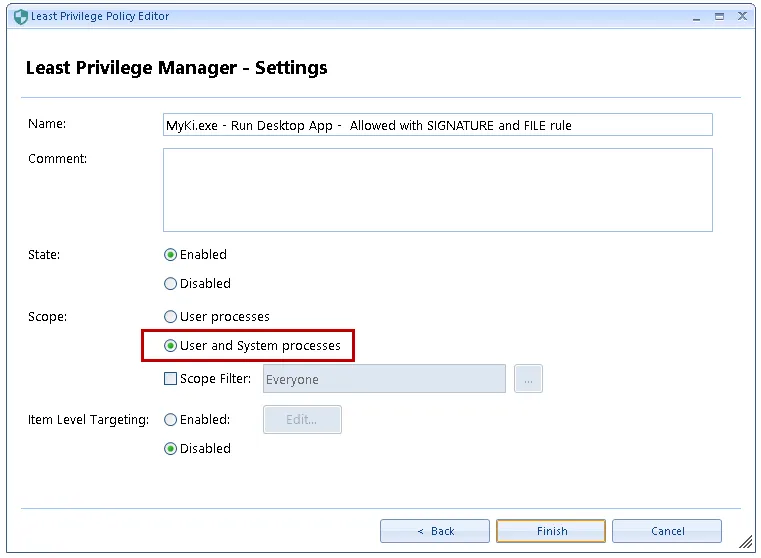This screenshot has height=558, width=761.
Task: Click the resize grip in the window corner
Action: click(x=745, y=542)
